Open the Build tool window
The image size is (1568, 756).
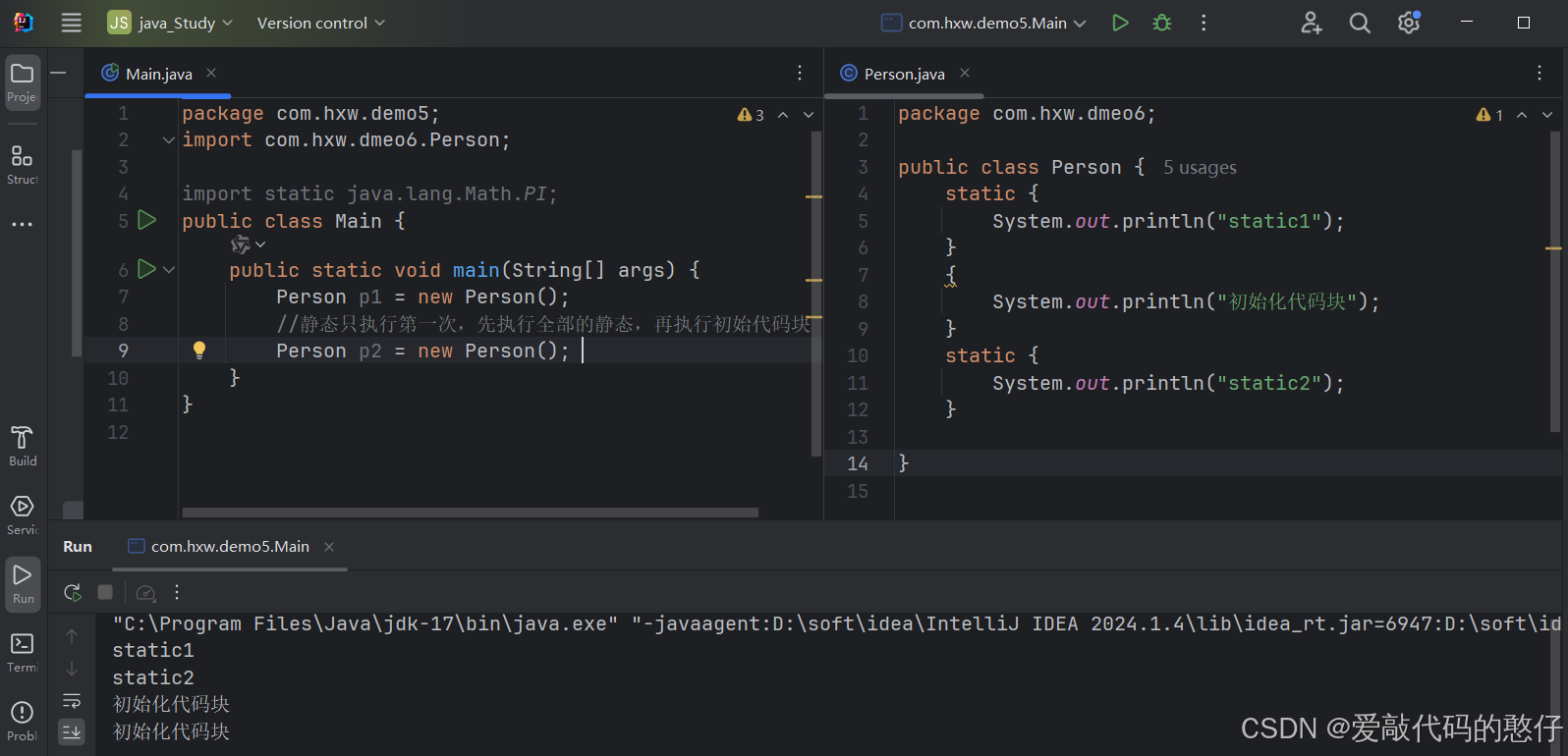23,446
